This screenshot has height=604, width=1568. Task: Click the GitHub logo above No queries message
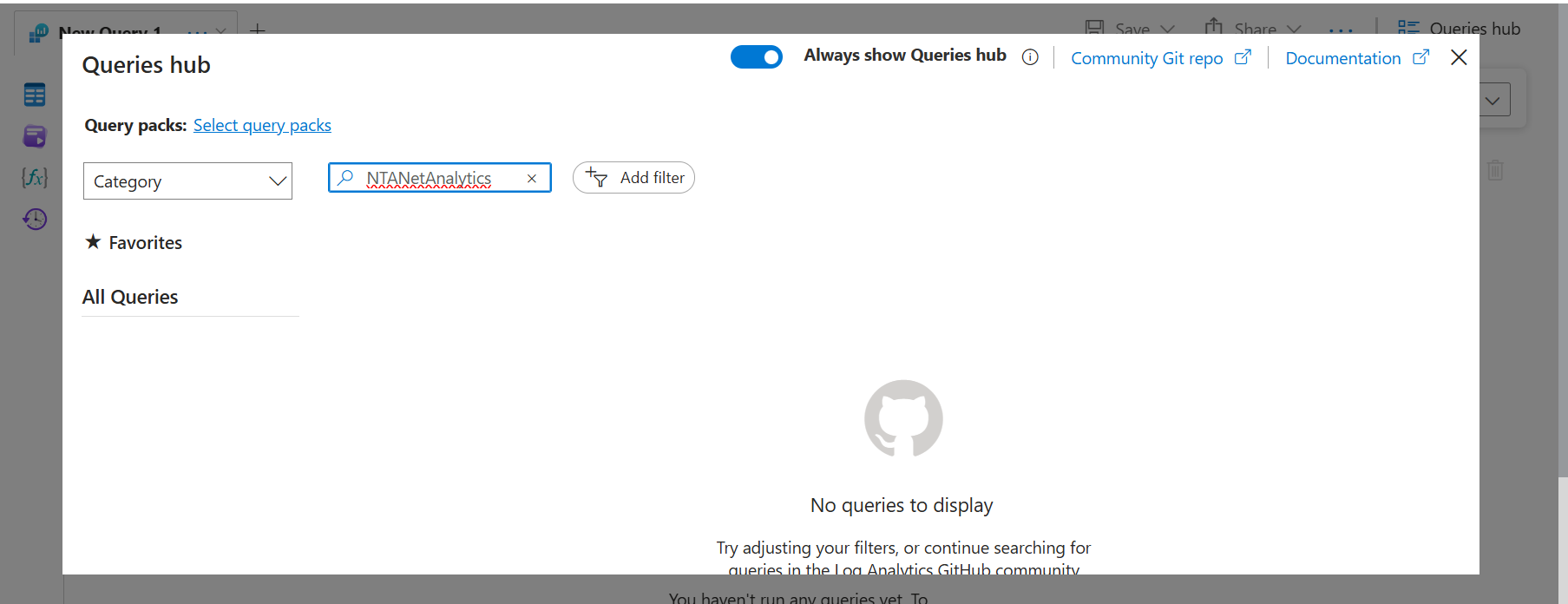(x=903, y=418)
